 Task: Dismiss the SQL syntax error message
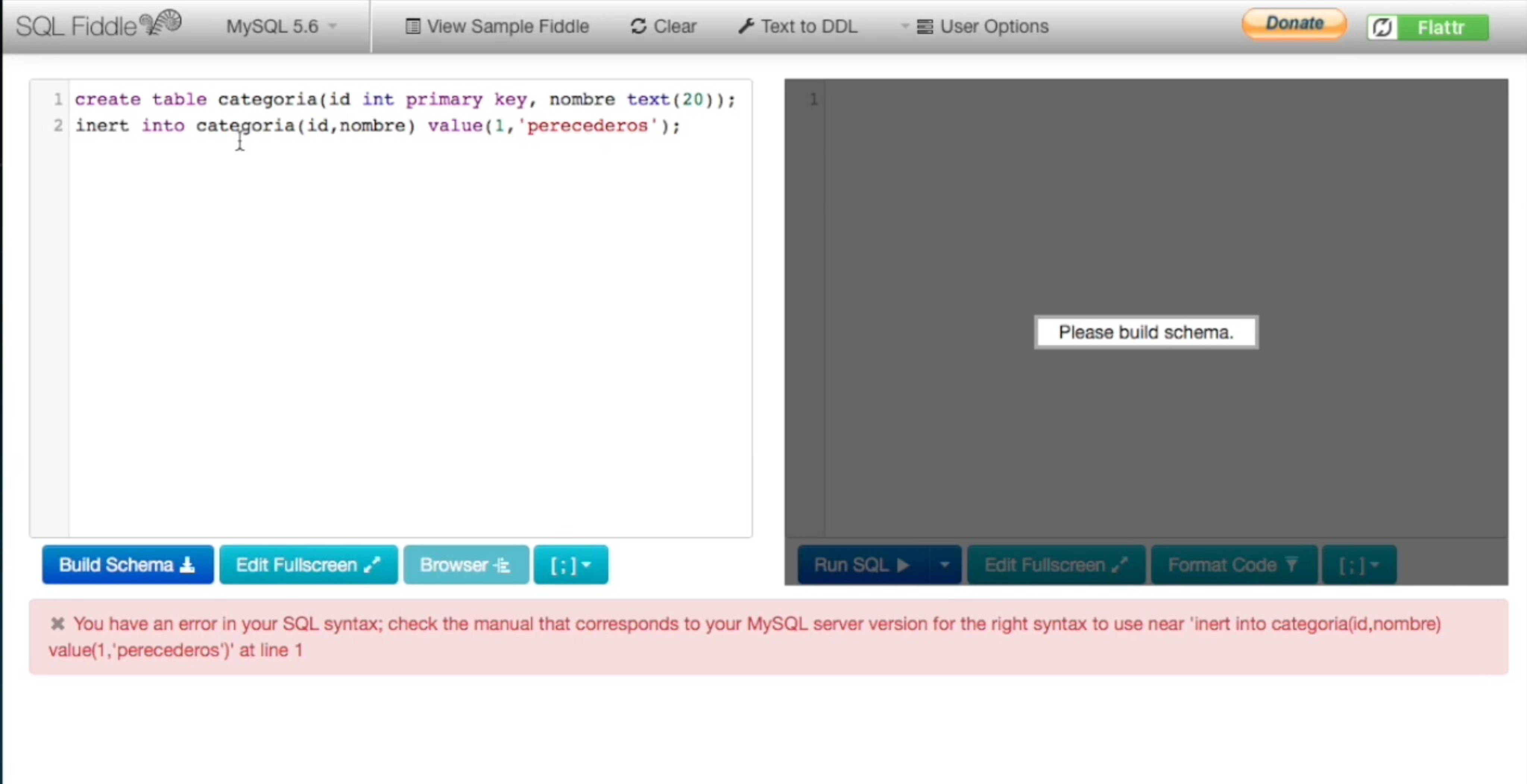57,623
